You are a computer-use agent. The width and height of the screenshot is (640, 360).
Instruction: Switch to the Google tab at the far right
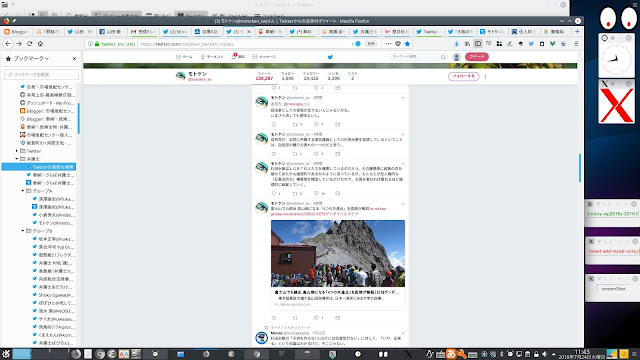[555, 31]
